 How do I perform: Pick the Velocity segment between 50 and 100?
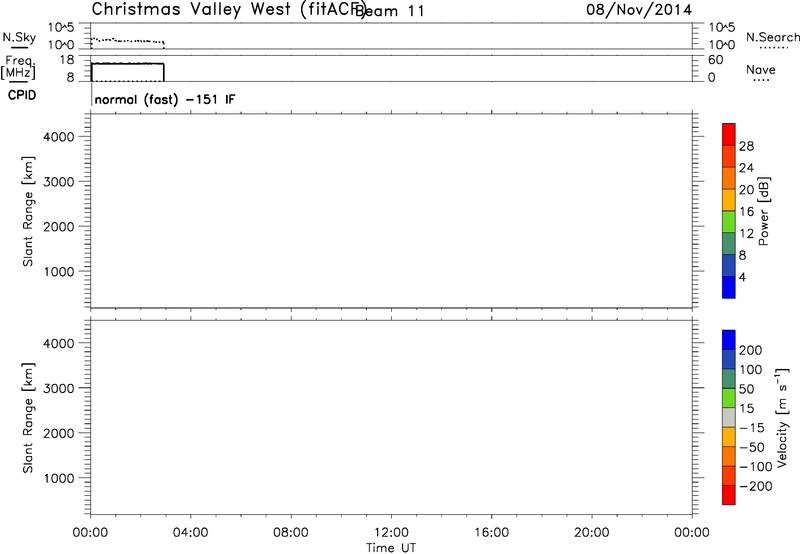click(729, 379)
